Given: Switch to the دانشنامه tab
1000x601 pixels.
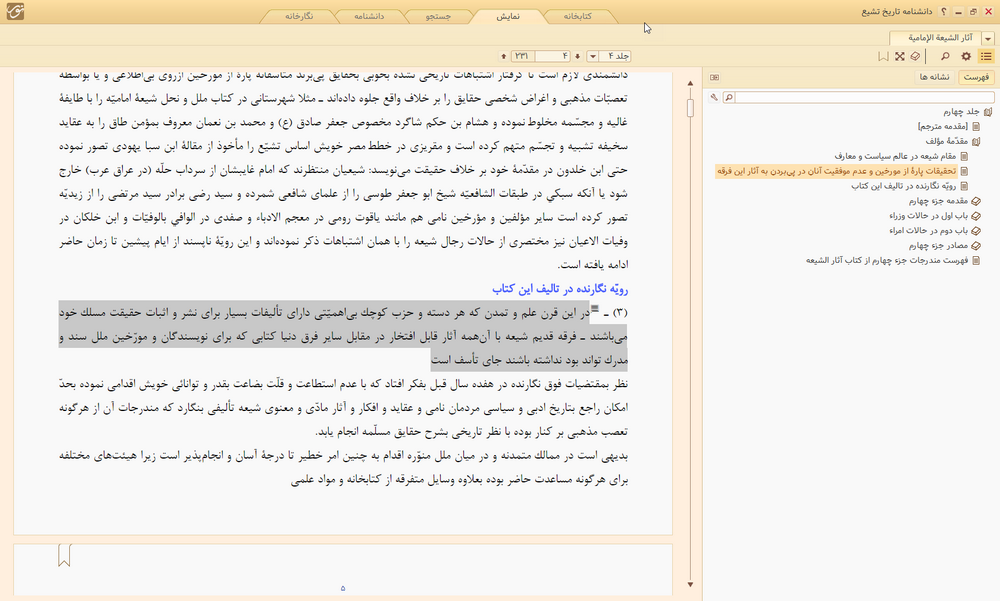Looking at the screenshot, I should 369,17.
